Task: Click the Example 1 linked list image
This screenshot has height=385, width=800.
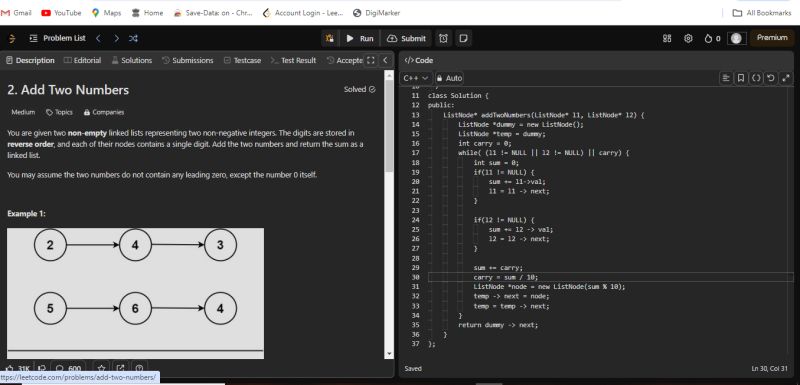Action: coord(135,293)
